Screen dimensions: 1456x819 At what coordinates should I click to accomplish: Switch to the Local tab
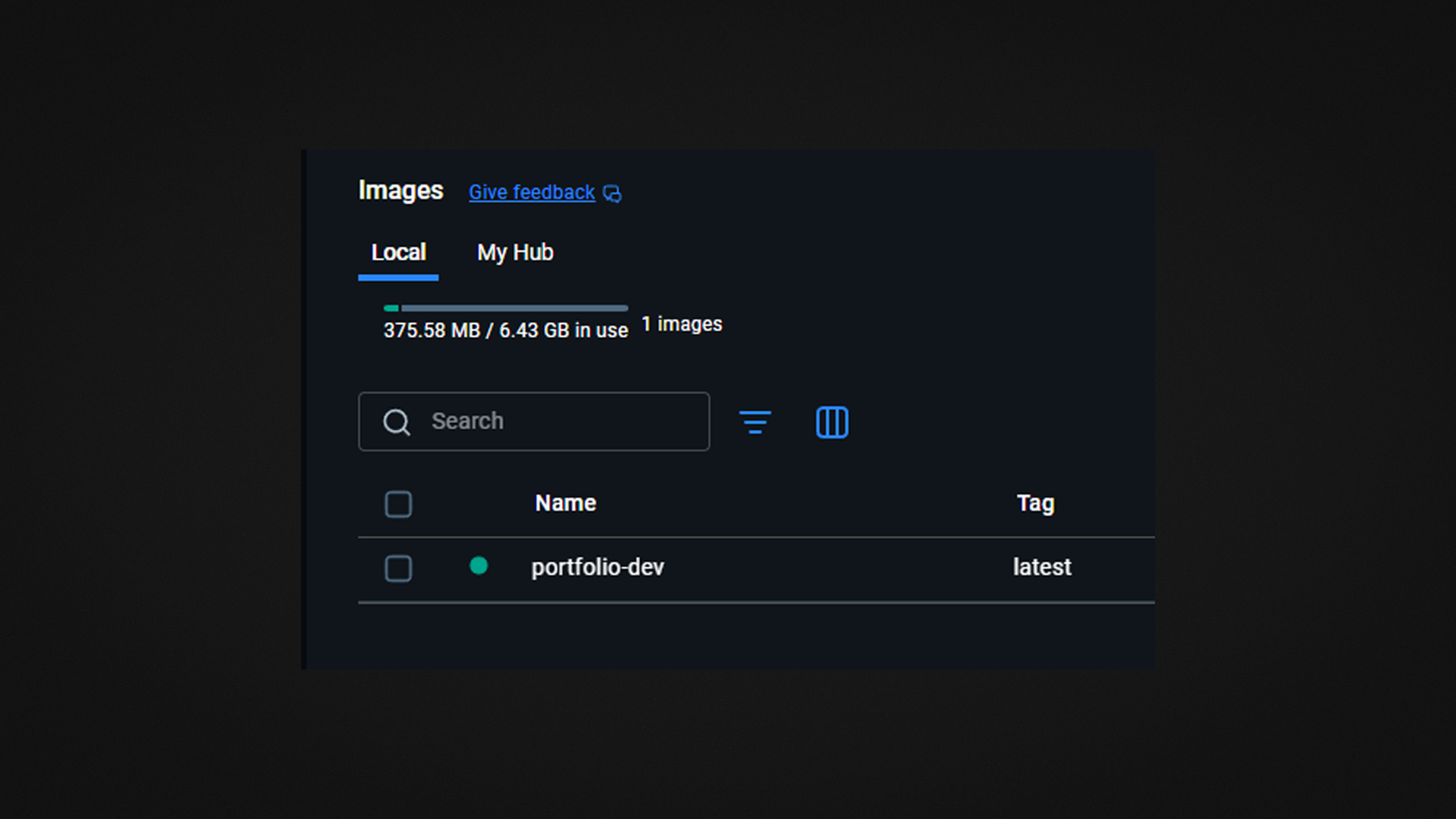(x=398, y=253)
